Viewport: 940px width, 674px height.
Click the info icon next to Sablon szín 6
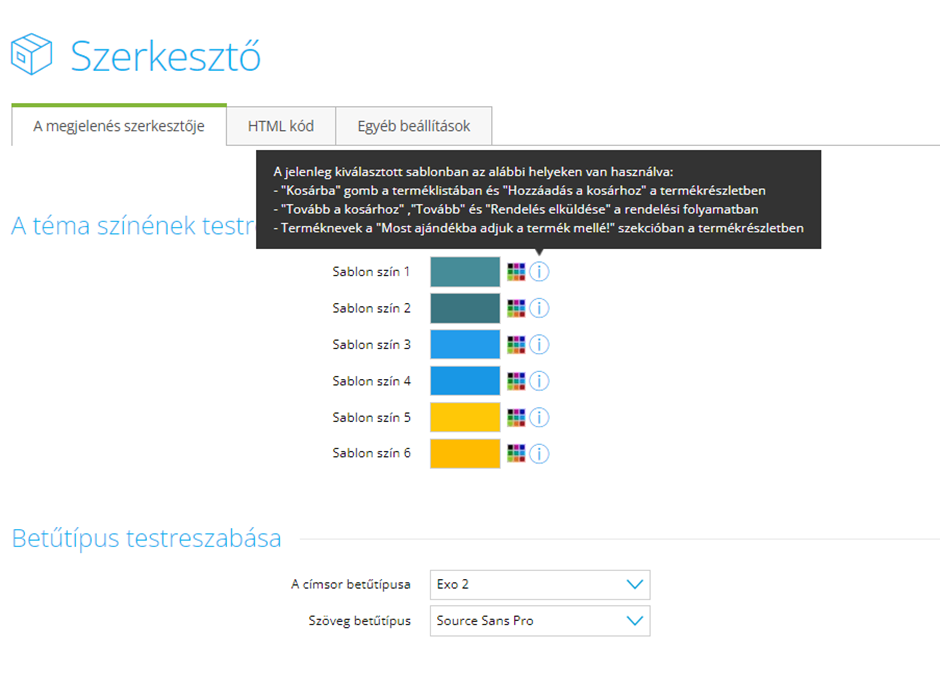point(539,453)
